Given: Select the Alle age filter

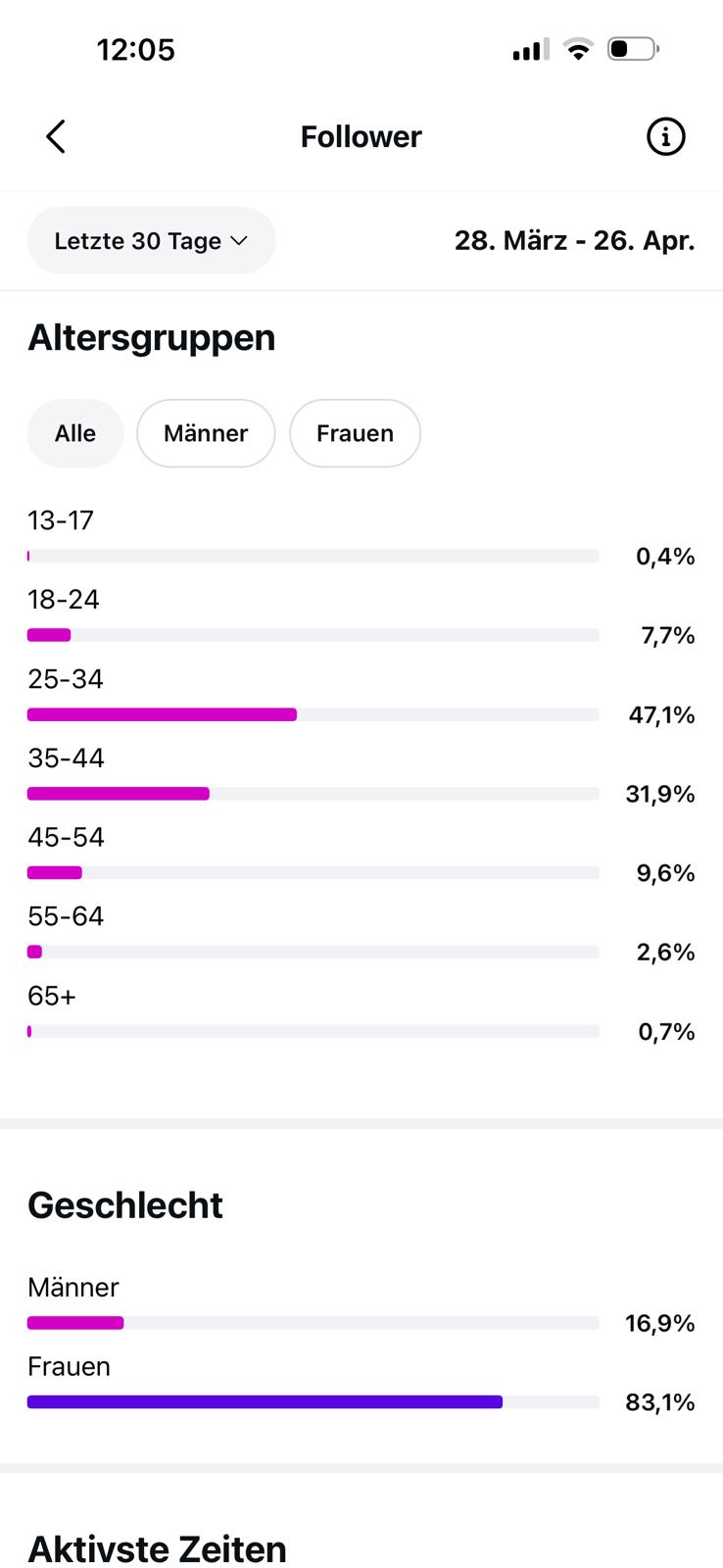Looking at the screenshot, I should (x=75, y=433).
